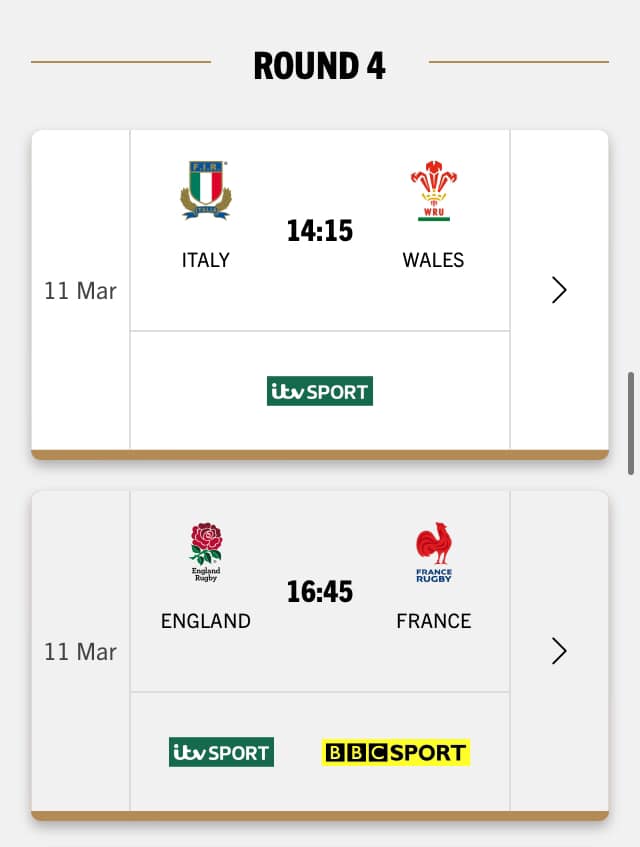The width and height of the screenshot is (640, 847).
Task: Click the FRANCE team name
Action: [x=434, y=621]
